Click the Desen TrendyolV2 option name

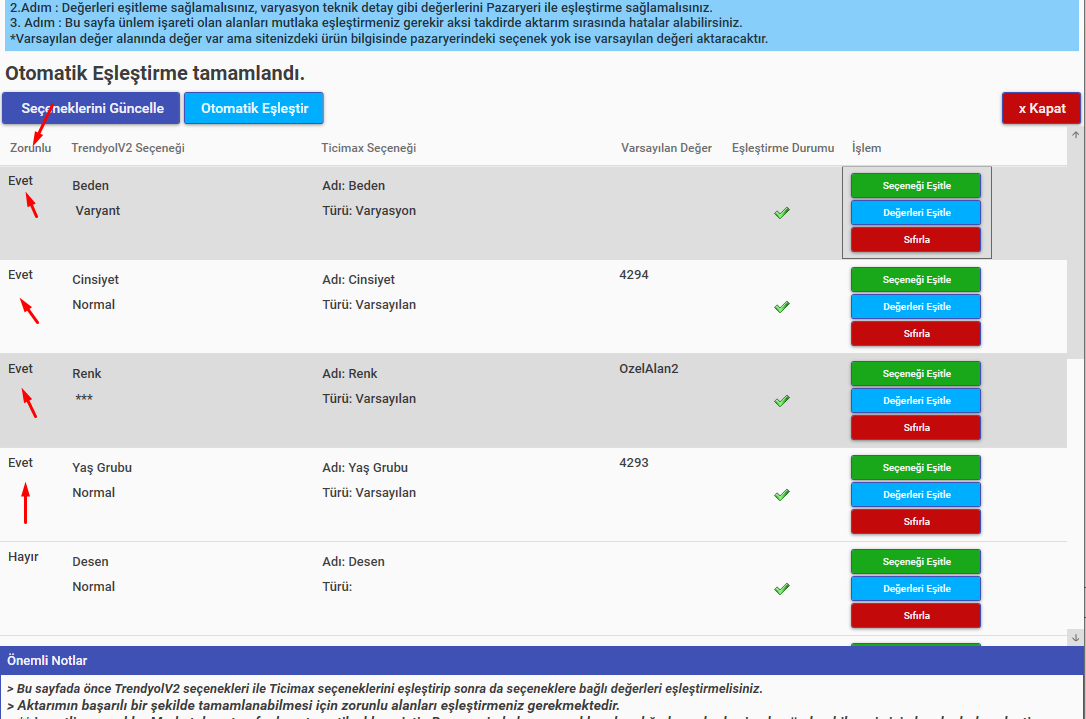tap(91, 562)
